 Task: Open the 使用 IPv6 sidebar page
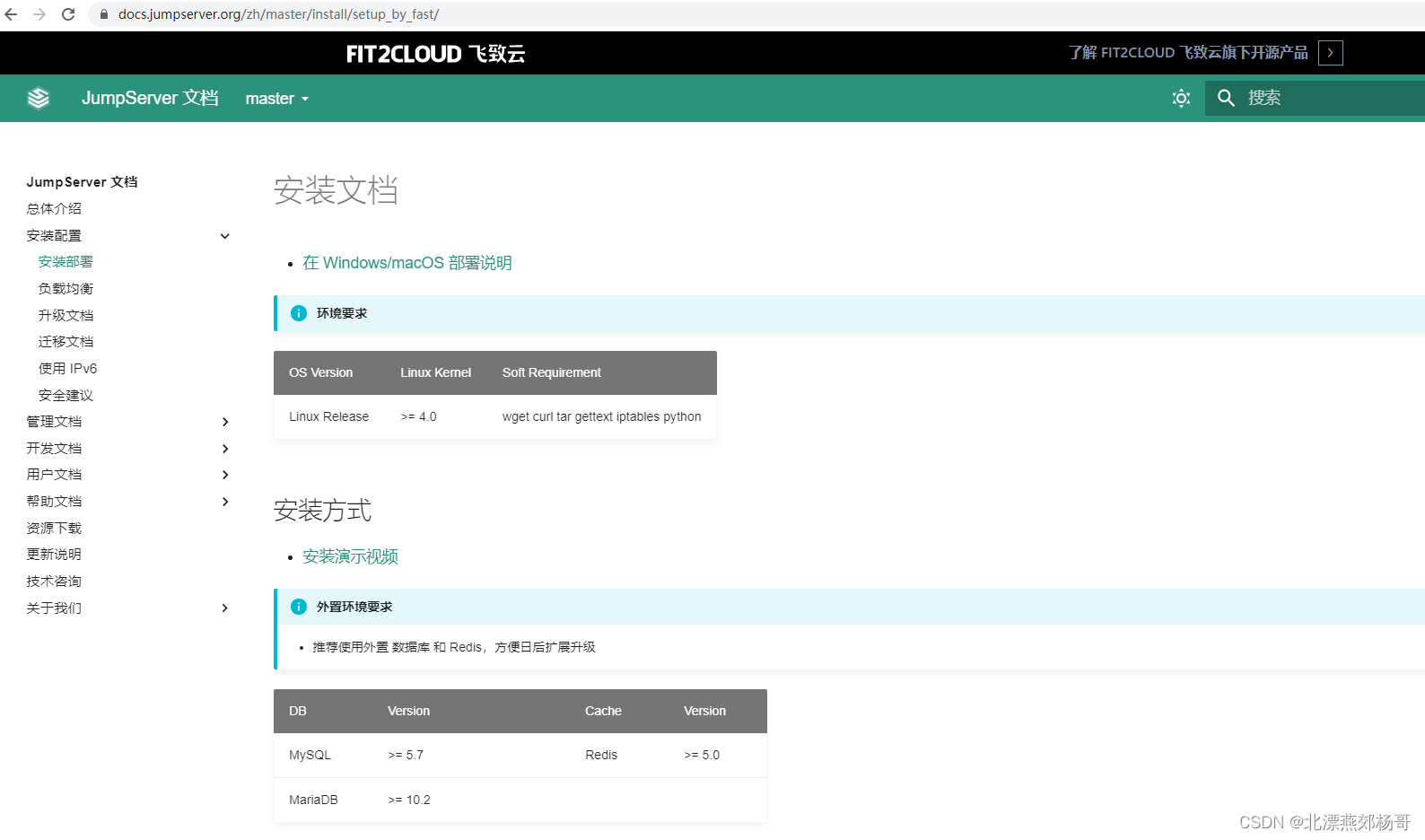(67, 369)
